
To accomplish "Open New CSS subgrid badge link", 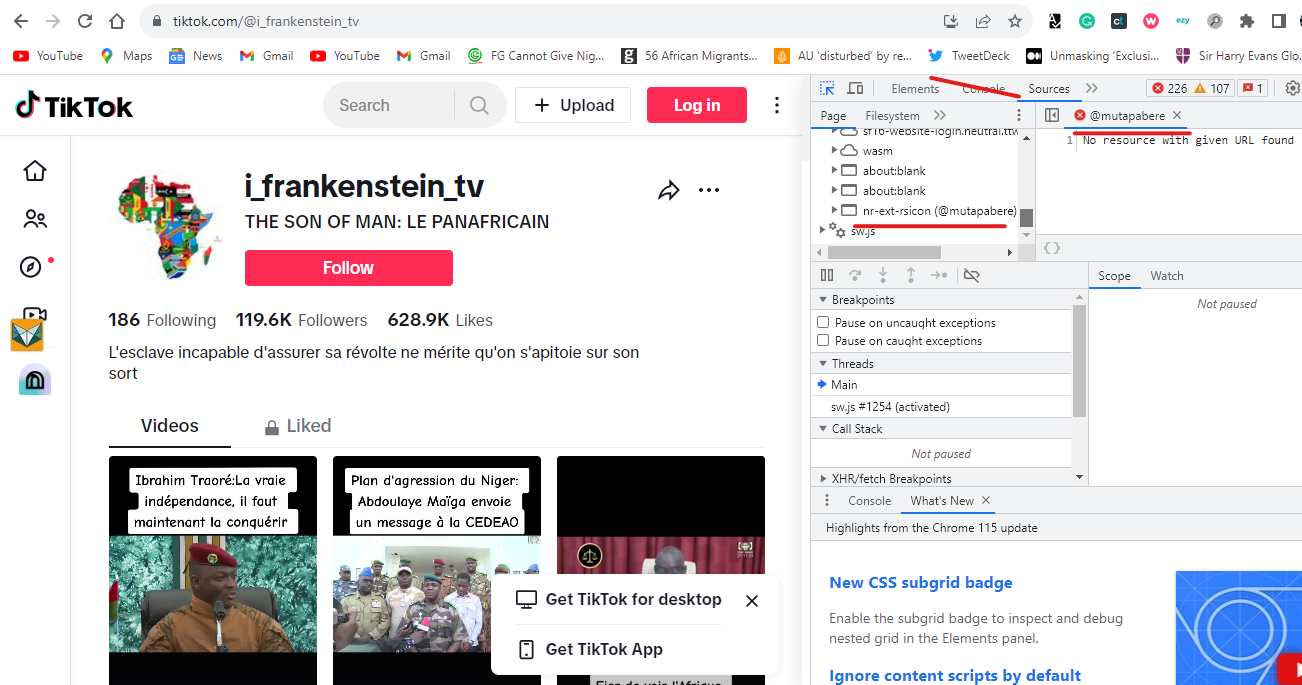I will point(921,583).
